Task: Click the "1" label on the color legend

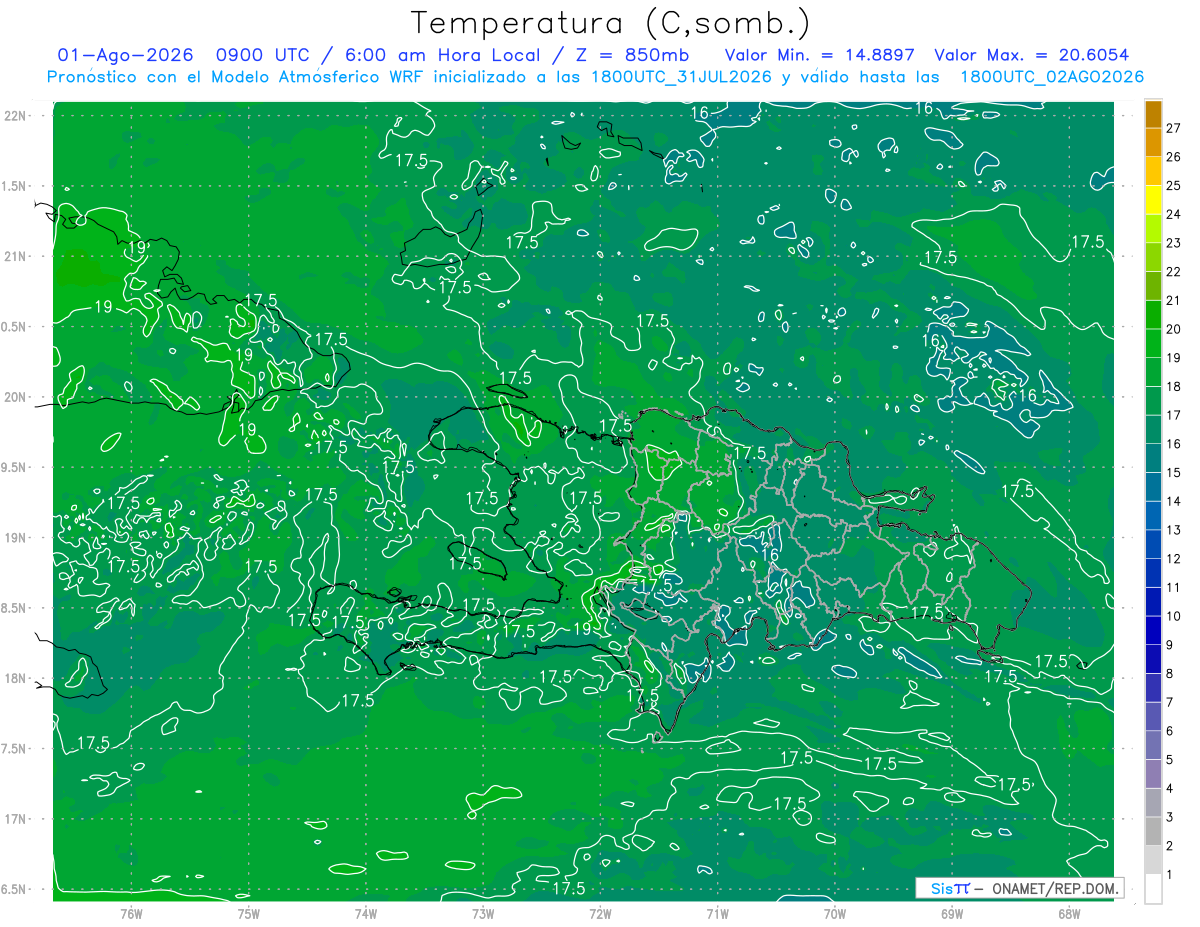Action: tap(1170, 875)
